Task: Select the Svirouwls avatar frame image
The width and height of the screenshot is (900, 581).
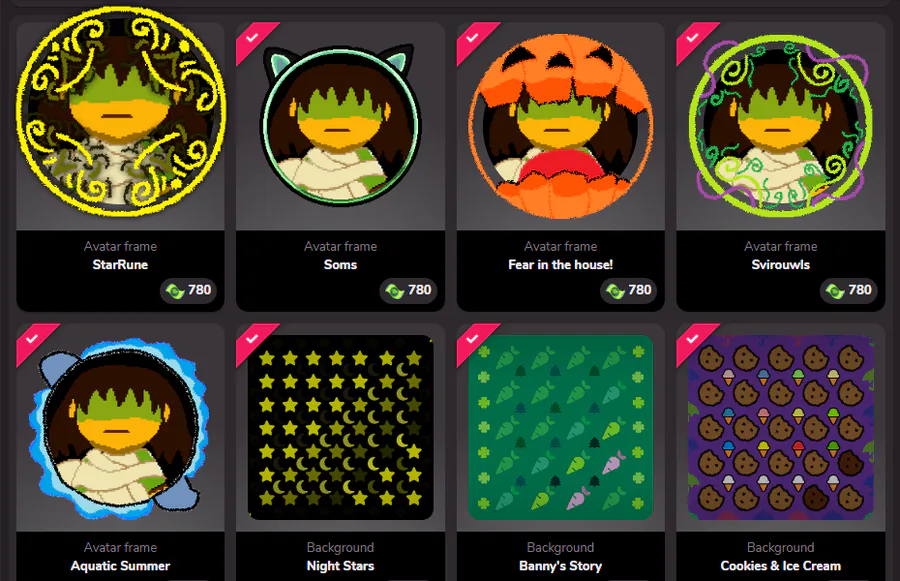Action: click(x=781, y=122)
